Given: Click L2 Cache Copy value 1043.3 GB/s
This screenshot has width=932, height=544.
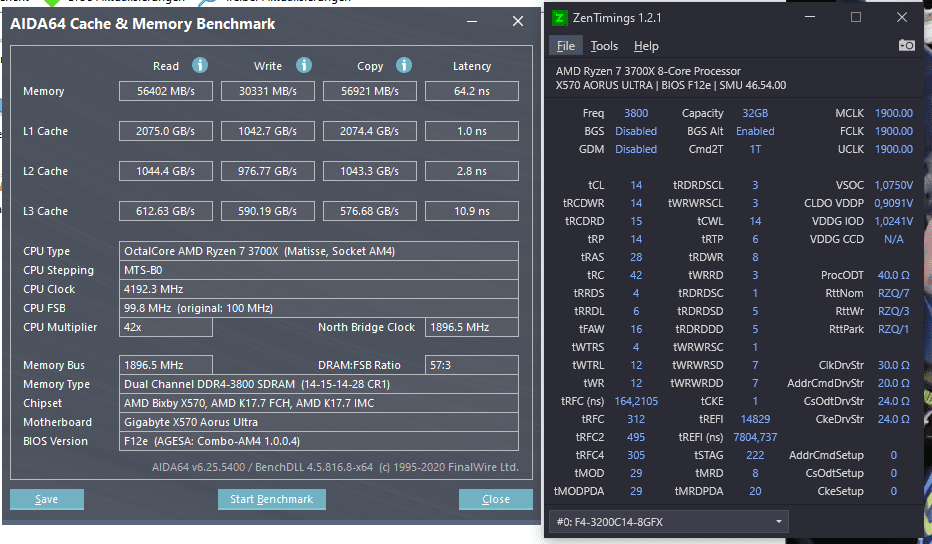Looking at the screenshot, I should click(x=370, y=171).
